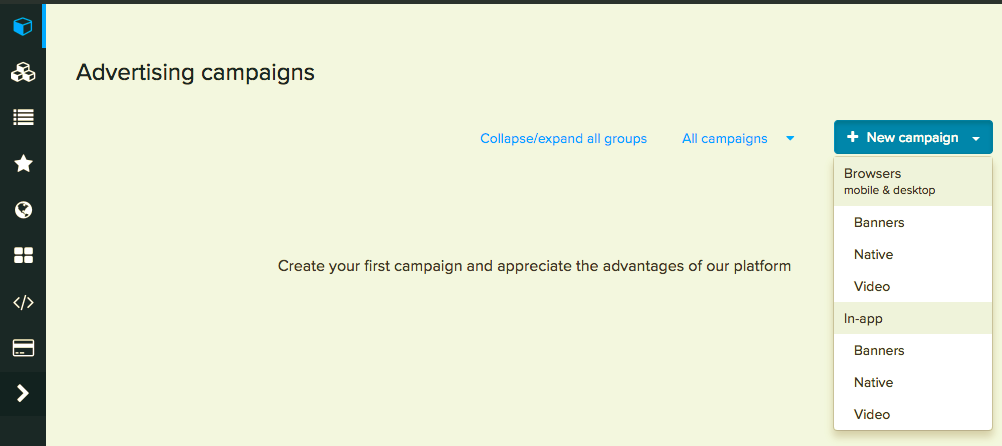The image size is (1002, 446).
Task: Open the stacked cubes sidebar section
Action: [22, 72]
